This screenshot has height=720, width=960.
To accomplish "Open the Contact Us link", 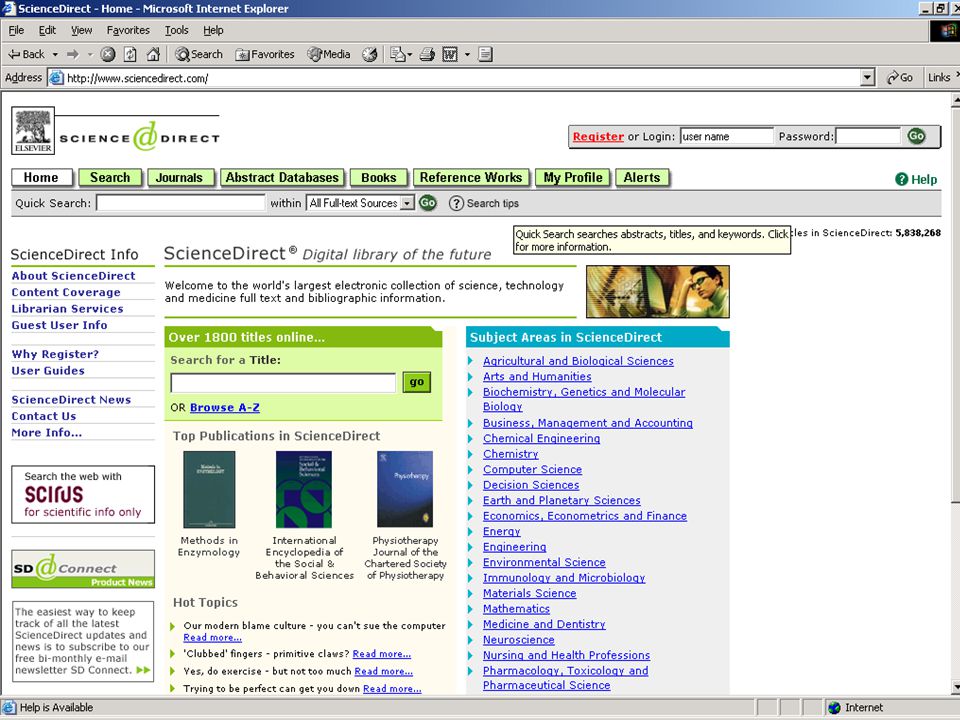I will (44, 416).
